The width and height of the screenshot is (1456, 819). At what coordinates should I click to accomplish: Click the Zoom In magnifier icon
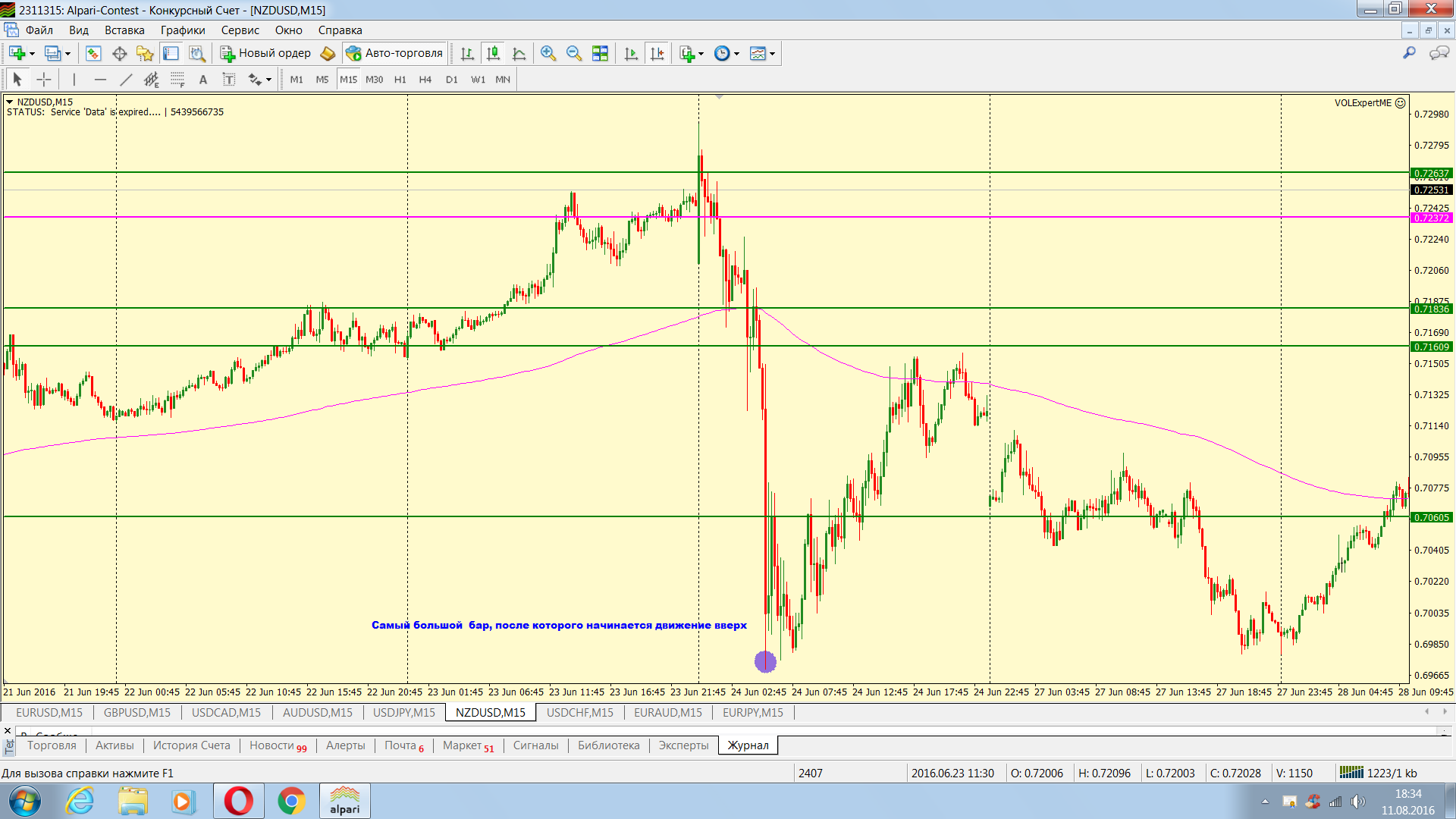click(548, 53)
